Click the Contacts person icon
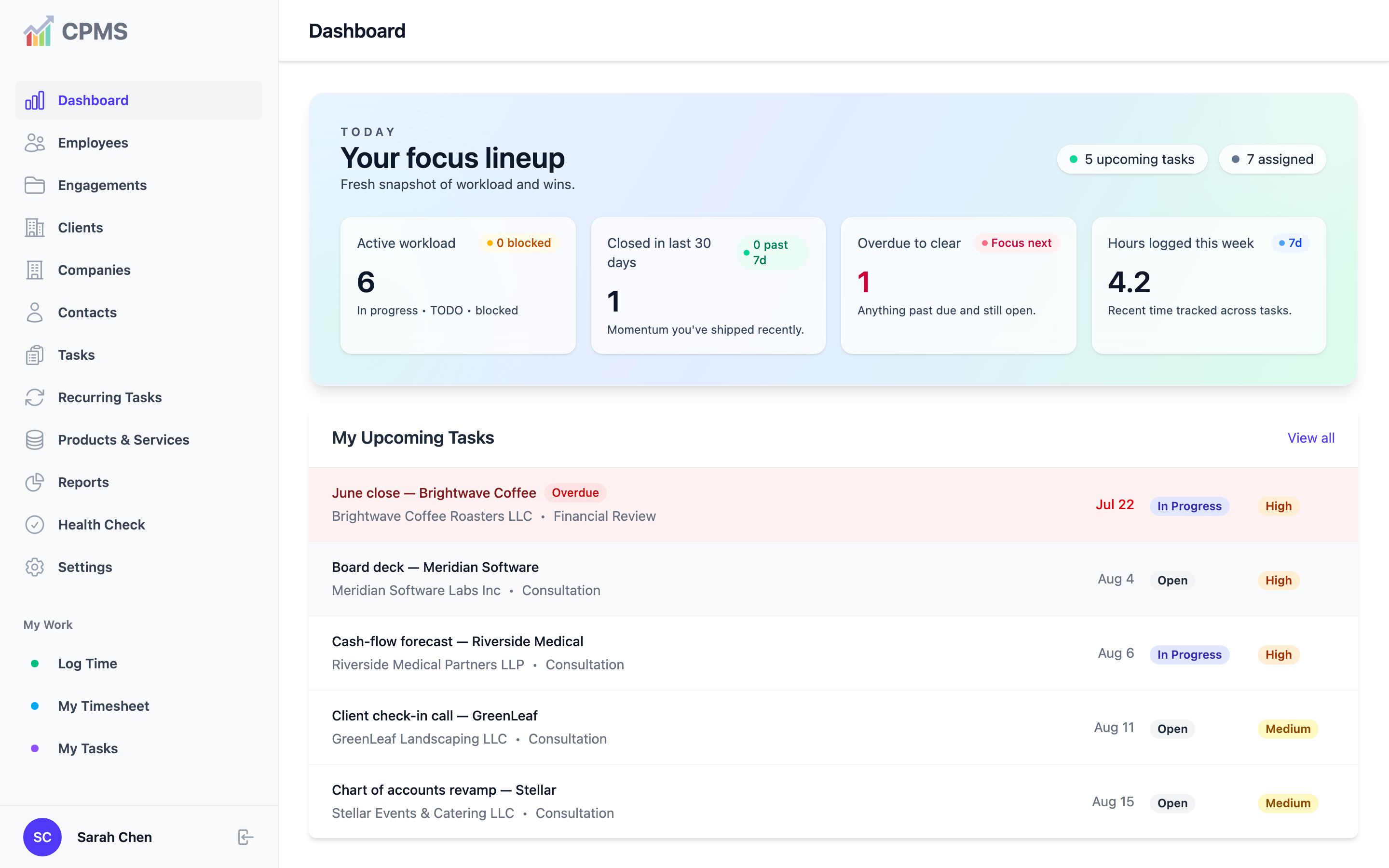Viewport: 1389px width, 868px height. click(x=34, y=313)
